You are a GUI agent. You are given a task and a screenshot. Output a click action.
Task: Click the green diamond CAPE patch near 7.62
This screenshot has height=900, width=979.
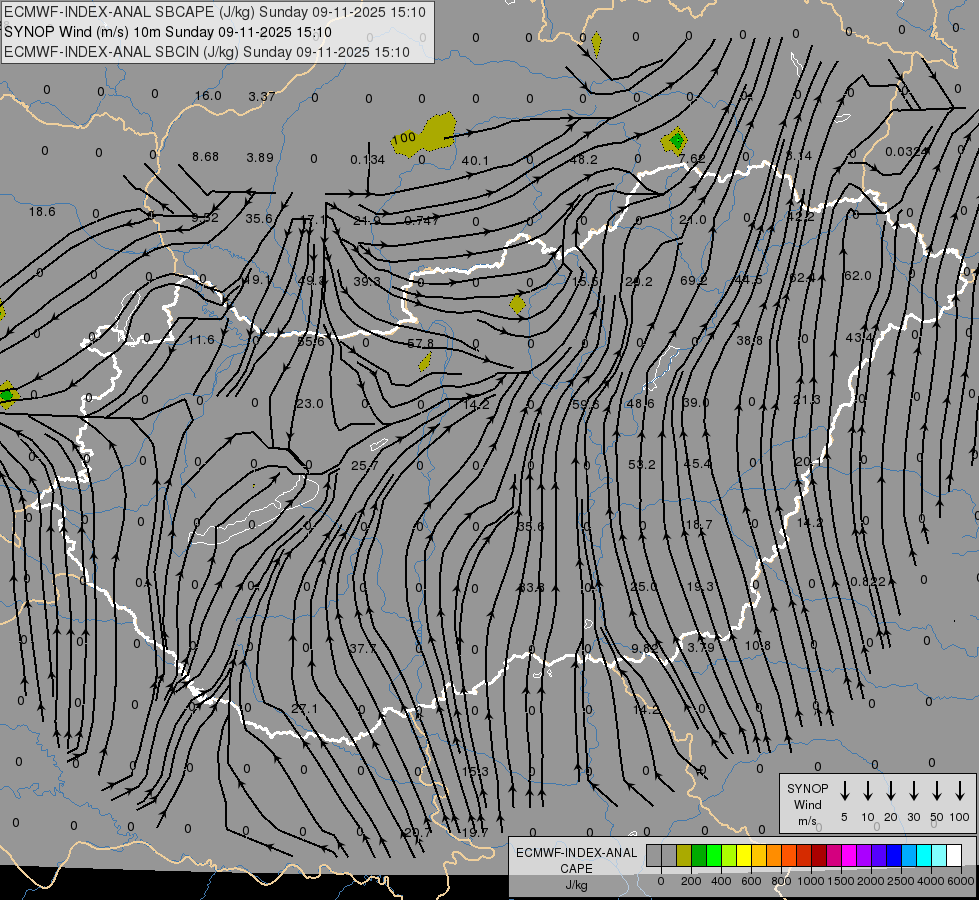click(x=675, y=141)
